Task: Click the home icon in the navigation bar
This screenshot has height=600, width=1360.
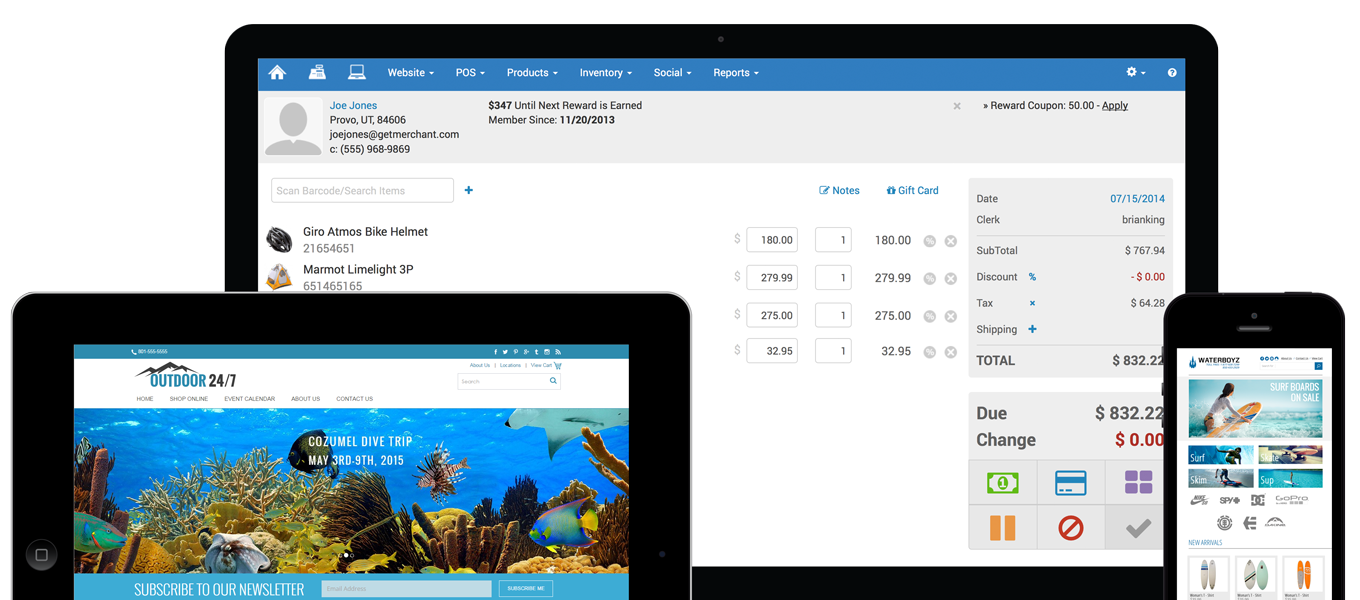Action: (277, 72)
